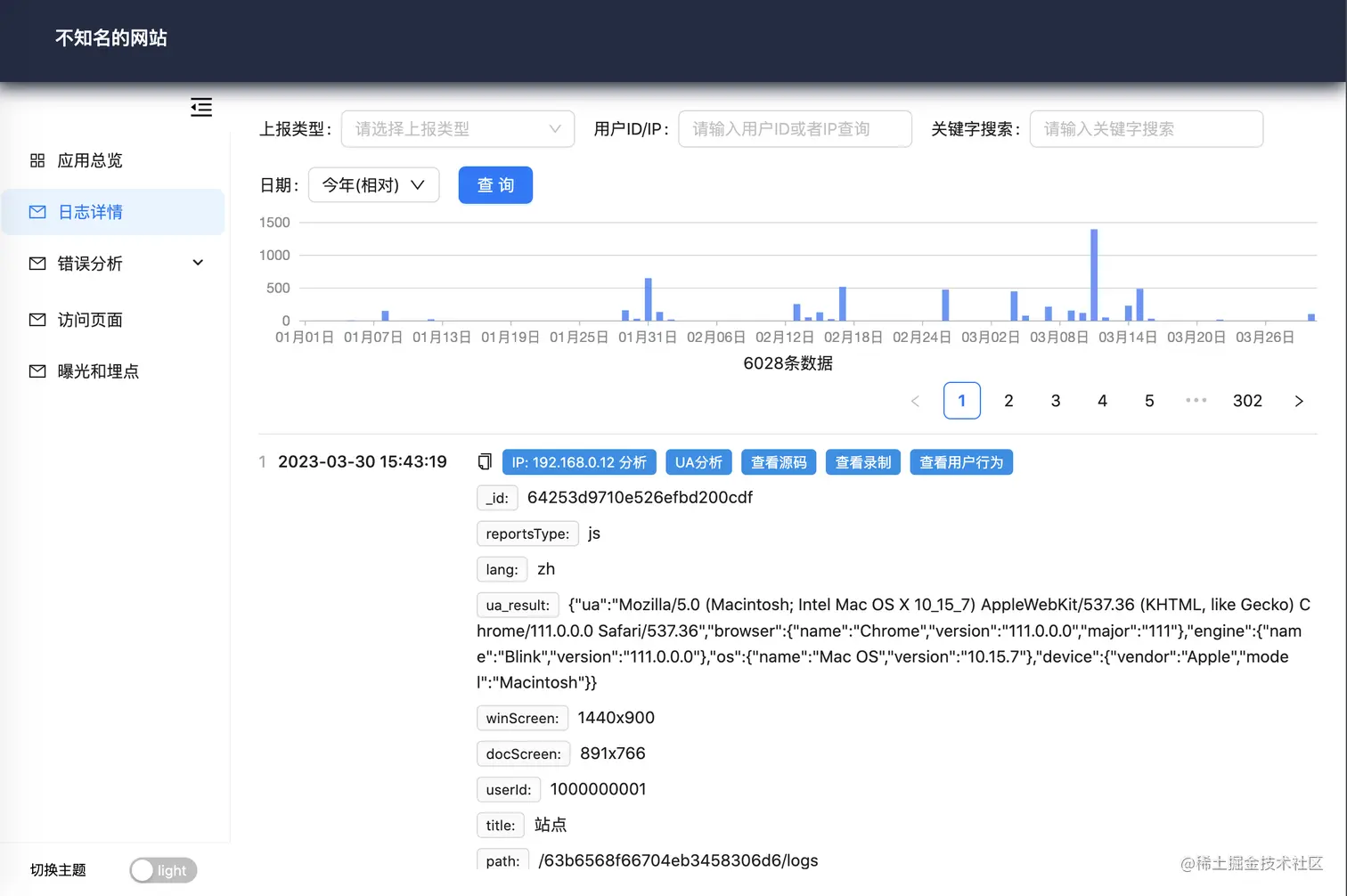Click the 6028条数据 count label
Image resolution: width=1347 pixels, height=896 pixels.
[x=788, y=362]
